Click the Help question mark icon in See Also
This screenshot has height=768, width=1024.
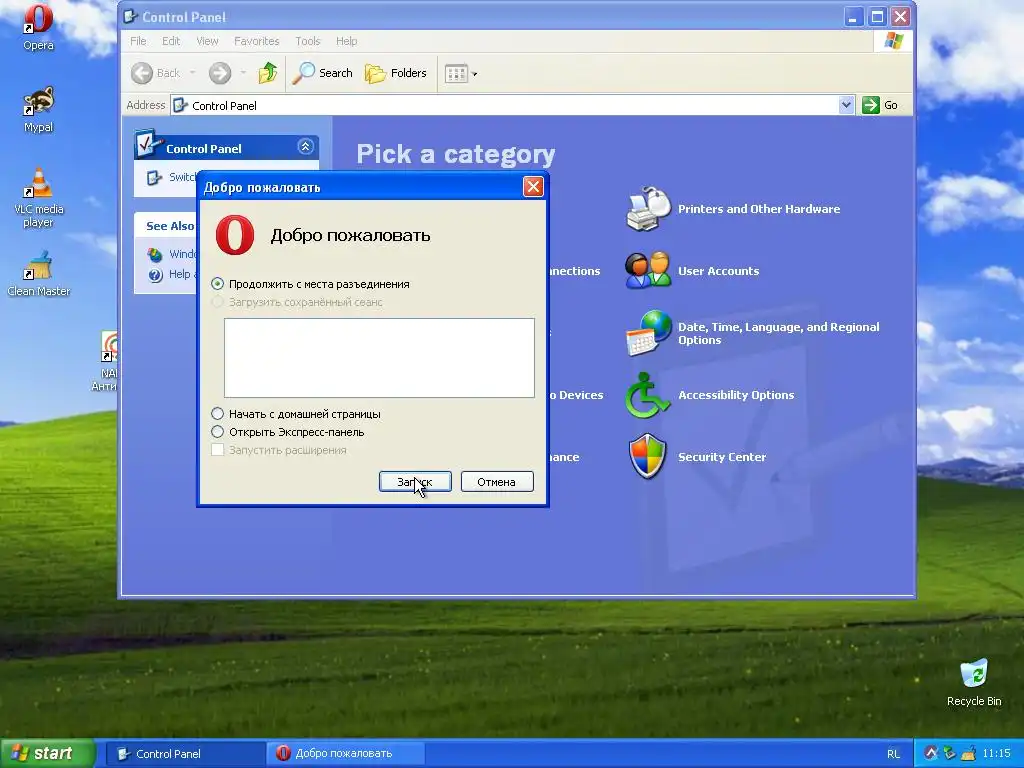click(x=155, y=275)
